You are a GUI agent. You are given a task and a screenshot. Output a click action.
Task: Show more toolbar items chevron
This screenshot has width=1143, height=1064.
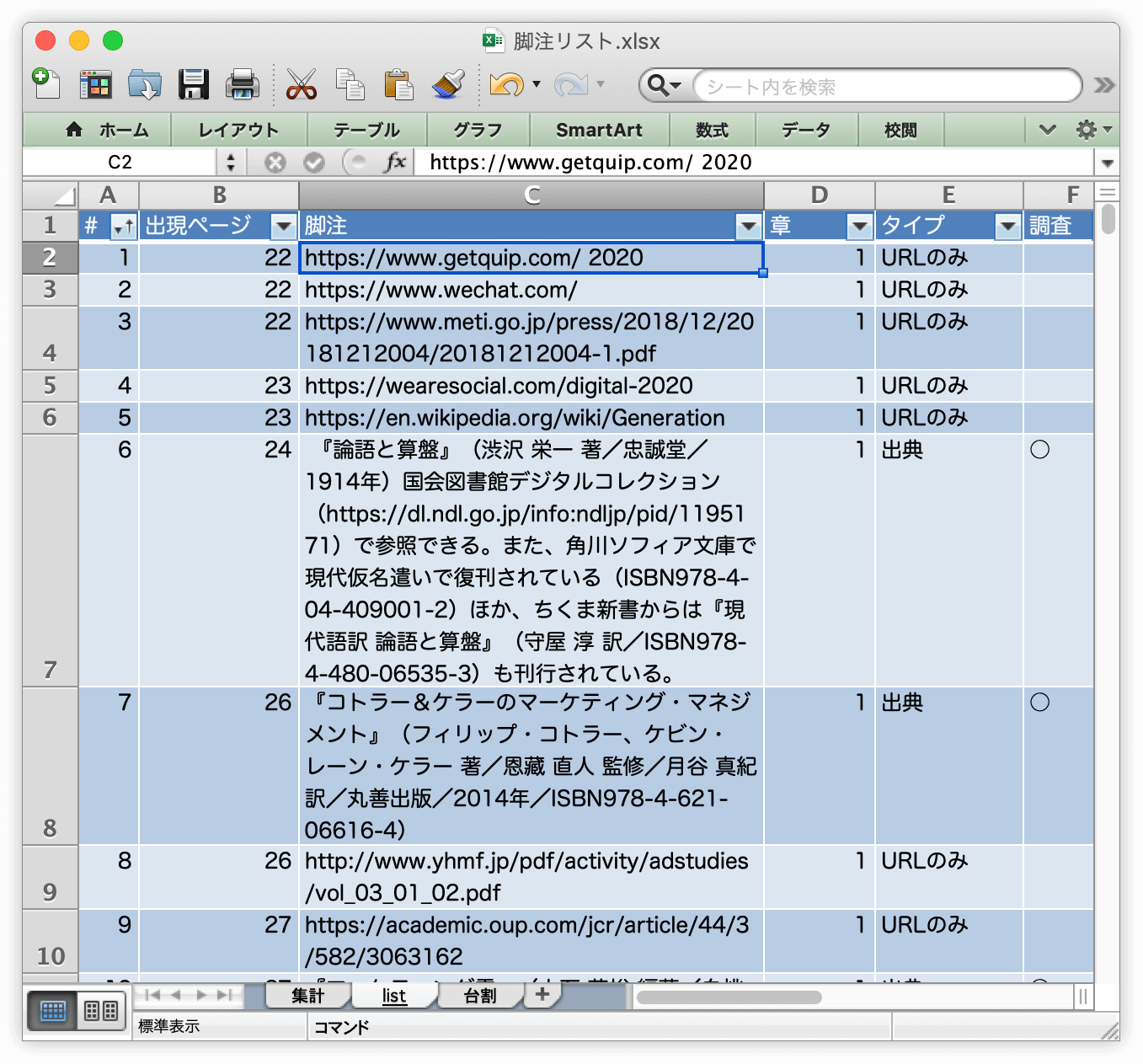point(1104,85)
